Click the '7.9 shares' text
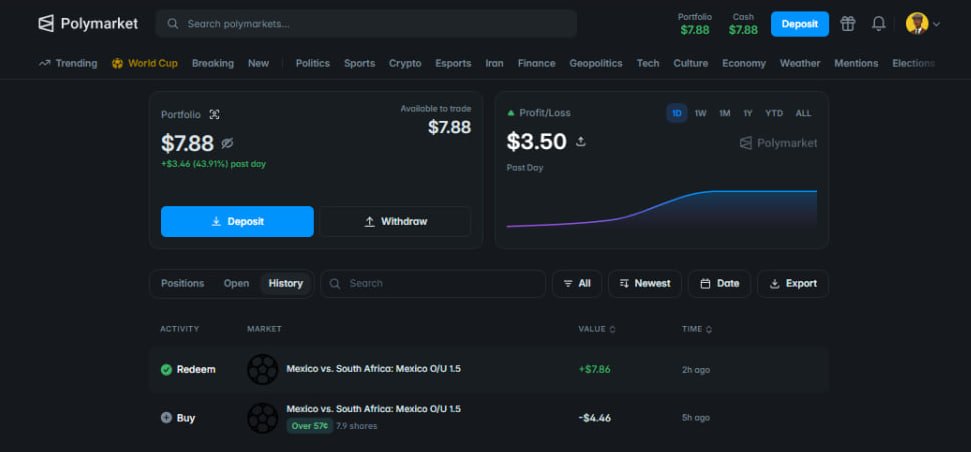This screenshot has width=971, height=452. (x=357, y=426)
